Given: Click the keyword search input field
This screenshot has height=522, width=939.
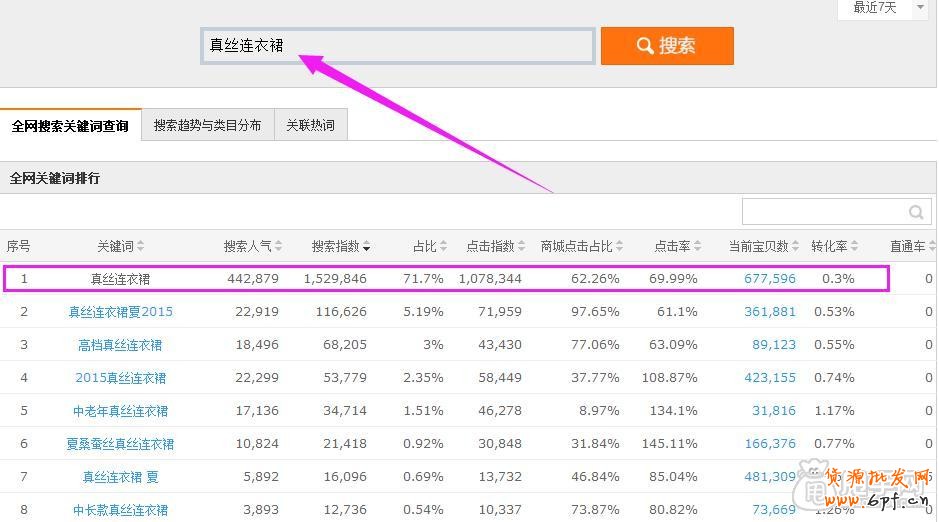Looking at the screenshot, I should point(397,46).
